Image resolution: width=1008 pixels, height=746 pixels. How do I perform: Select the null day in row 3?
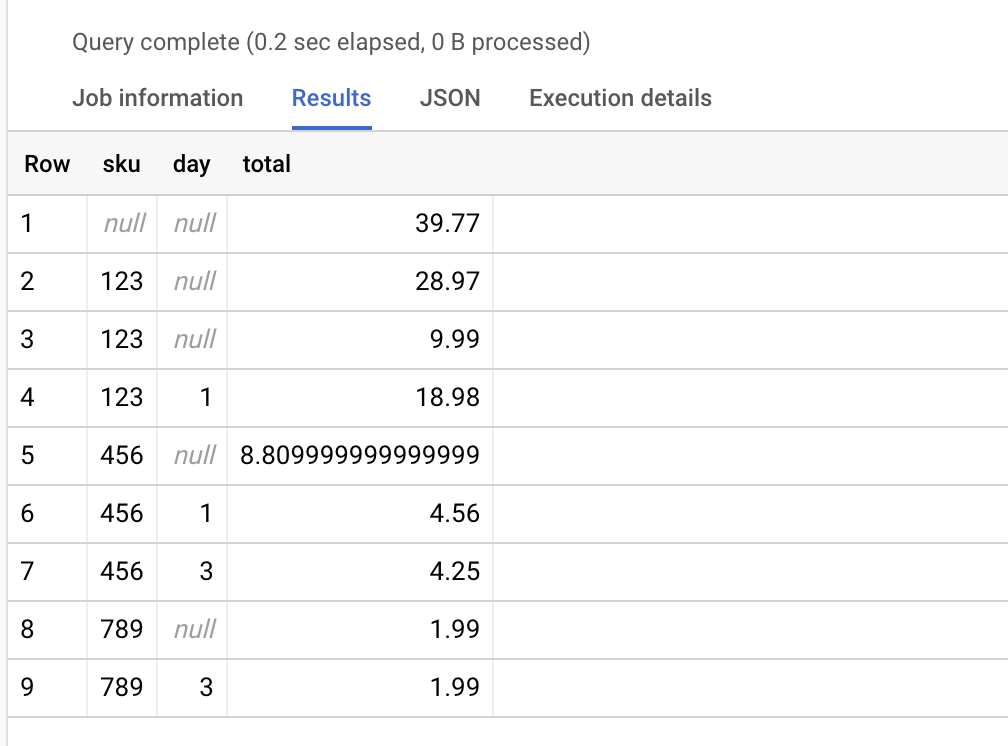(194, 339)
